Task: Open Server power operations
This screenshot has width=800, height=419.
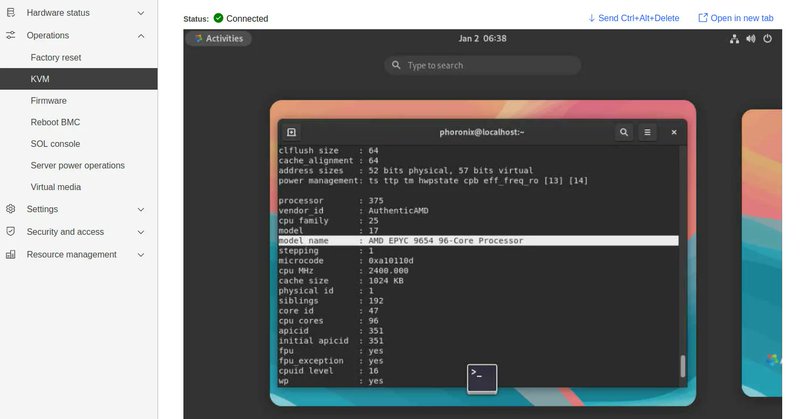Action: [79, 165]
